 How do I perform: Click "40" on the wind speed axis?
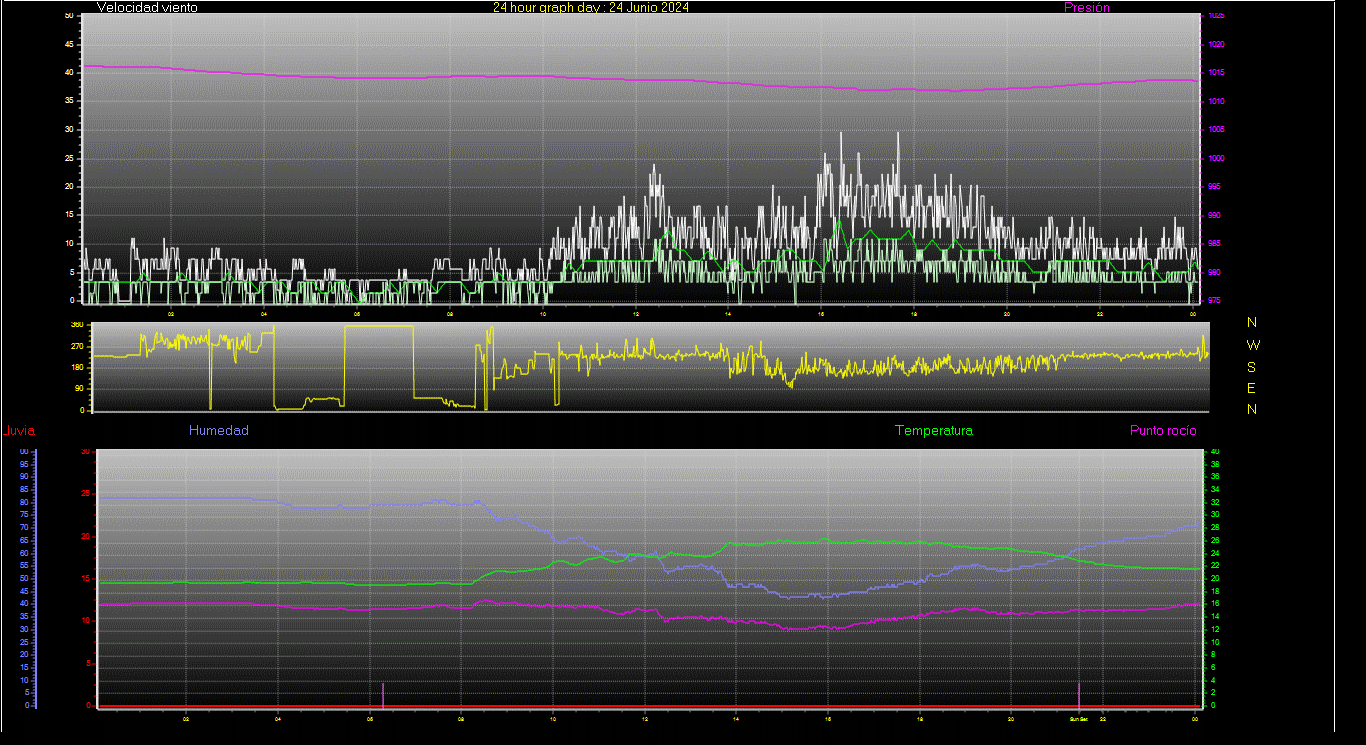(x=69, y=73)
